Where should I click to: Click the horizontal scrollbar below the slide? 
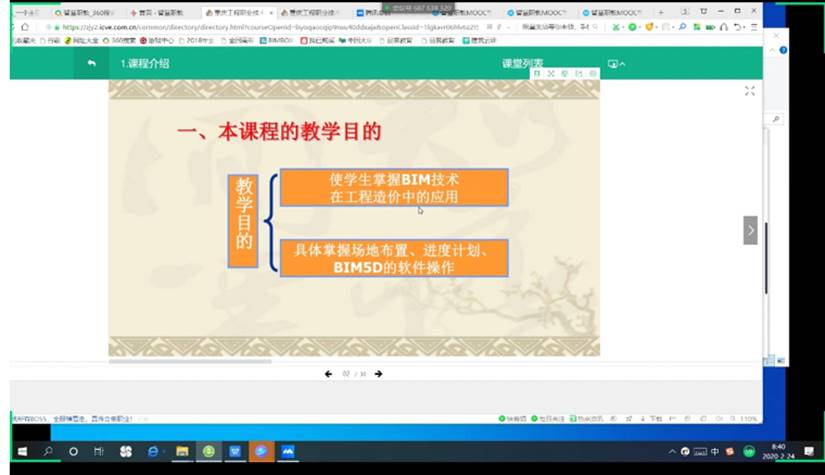tap(190, 361)
